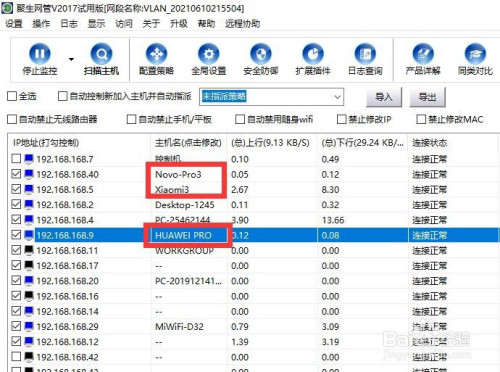The width and height of the screenshot is (500, 372).
Task: Click computer icon for 192.168.168.12
Action: point(29,342)
